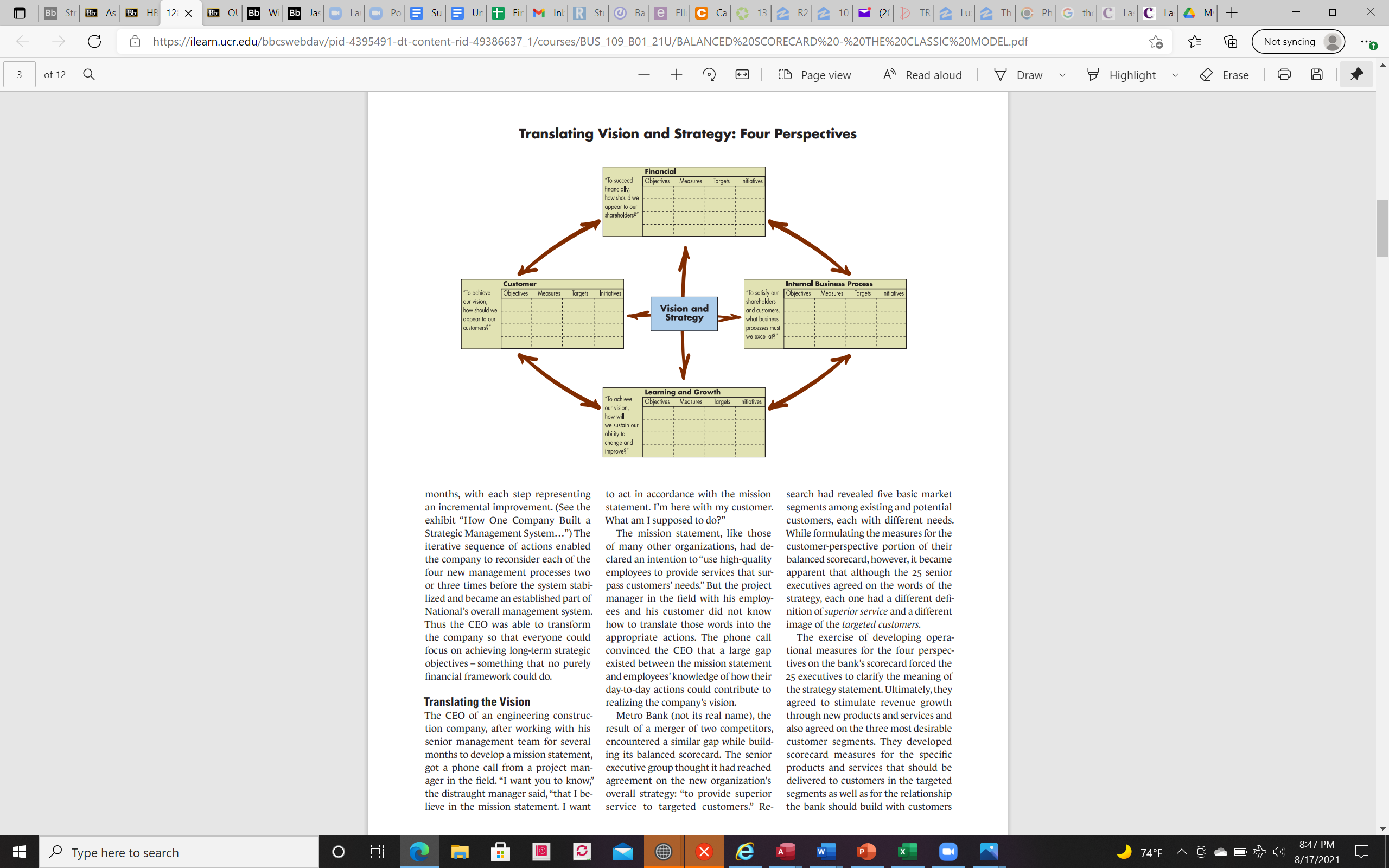
Task: Click the Fit to width icon
Action: [742, 75]
